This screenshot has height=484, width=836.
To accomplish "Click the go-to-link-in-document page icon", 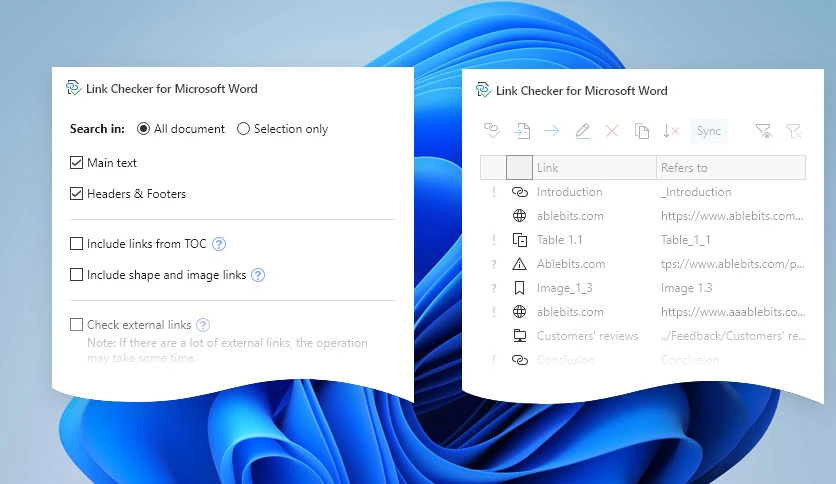I will 521,131.
